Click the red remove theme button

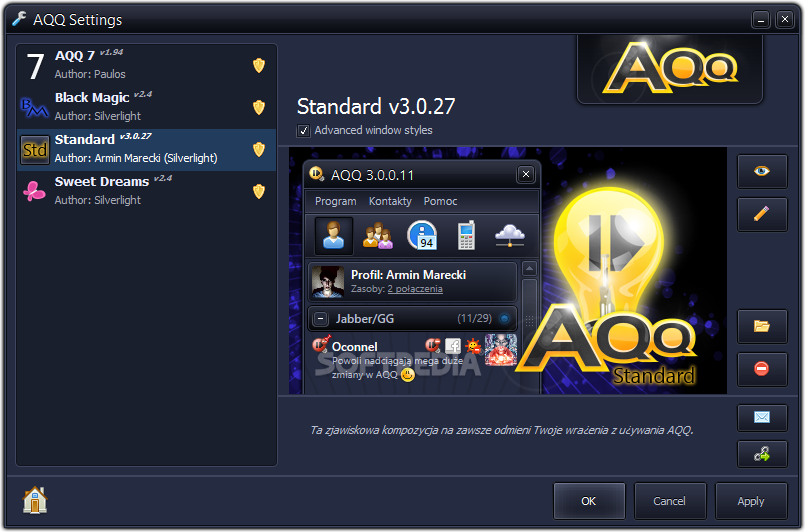[762, 369]
